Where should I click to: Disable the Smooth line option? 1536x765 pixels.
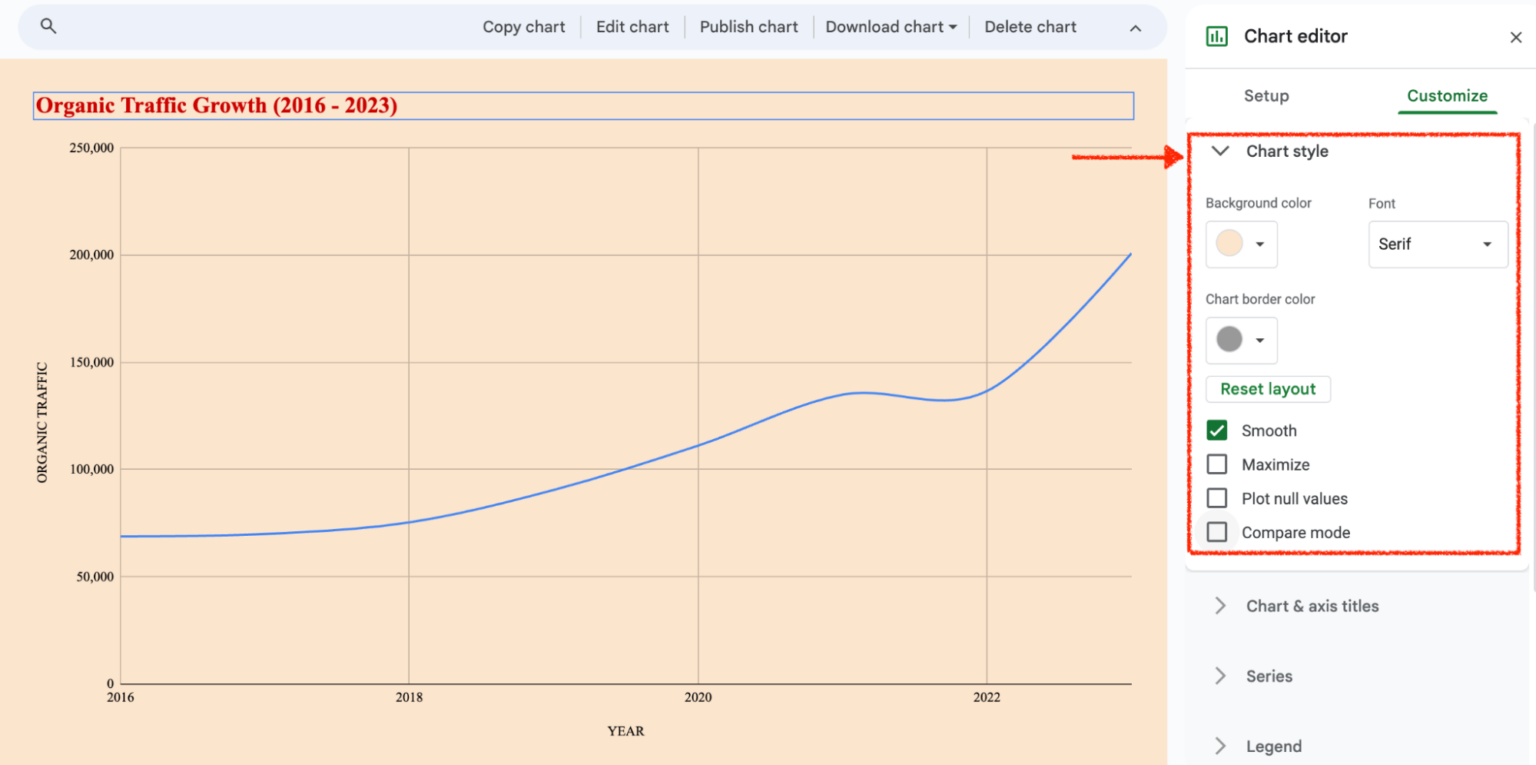coord(1217,430)
